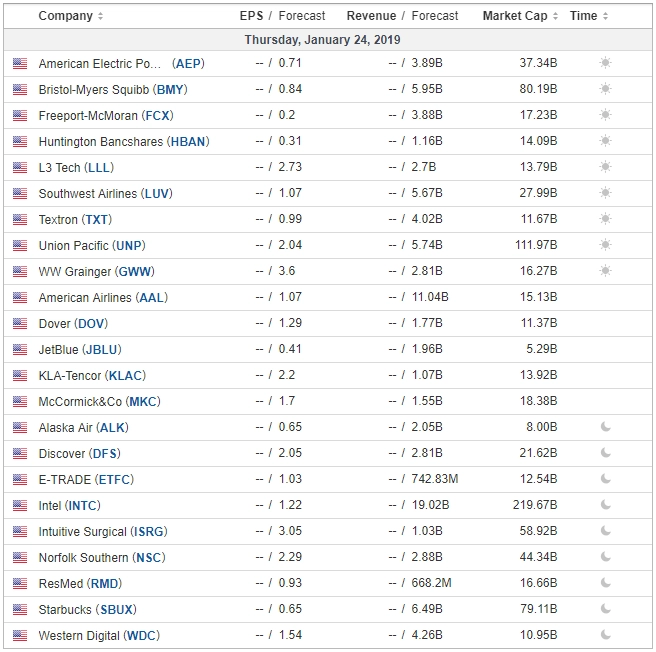
Task: Open KLA-Tencor KLAC ticker link
Action: tap(125, 376)
